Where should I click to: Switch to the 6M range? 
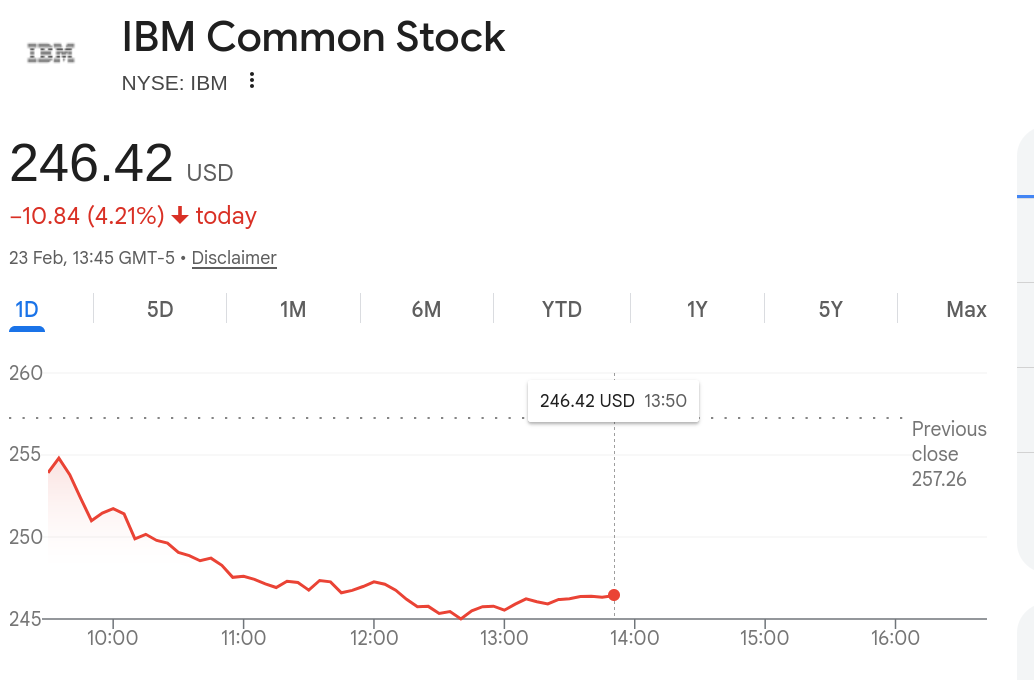coord(427,310)
